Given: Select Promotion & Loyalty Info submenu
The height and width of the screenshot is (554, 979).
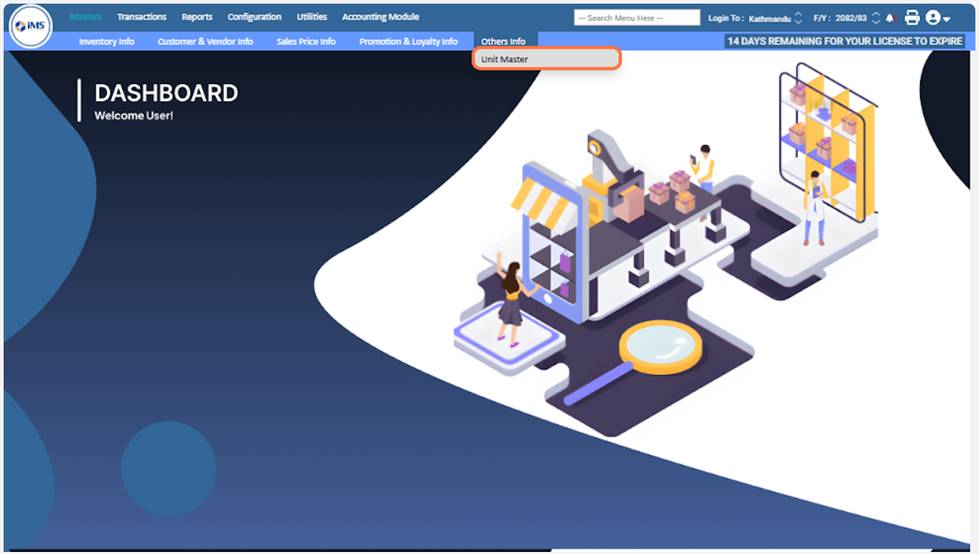Looking at the screenshot, I should click(x=408, y=41).
